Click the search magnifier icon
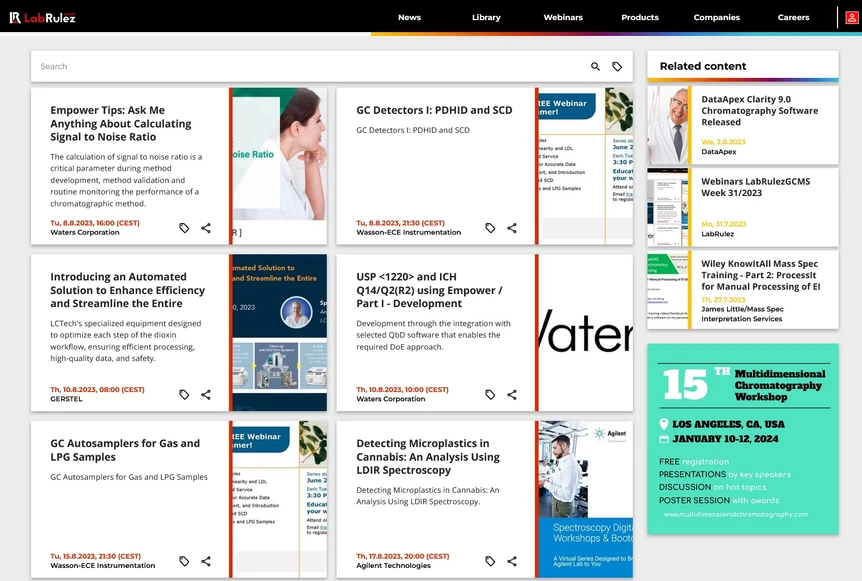862x581 pixels. coord(595,67)
